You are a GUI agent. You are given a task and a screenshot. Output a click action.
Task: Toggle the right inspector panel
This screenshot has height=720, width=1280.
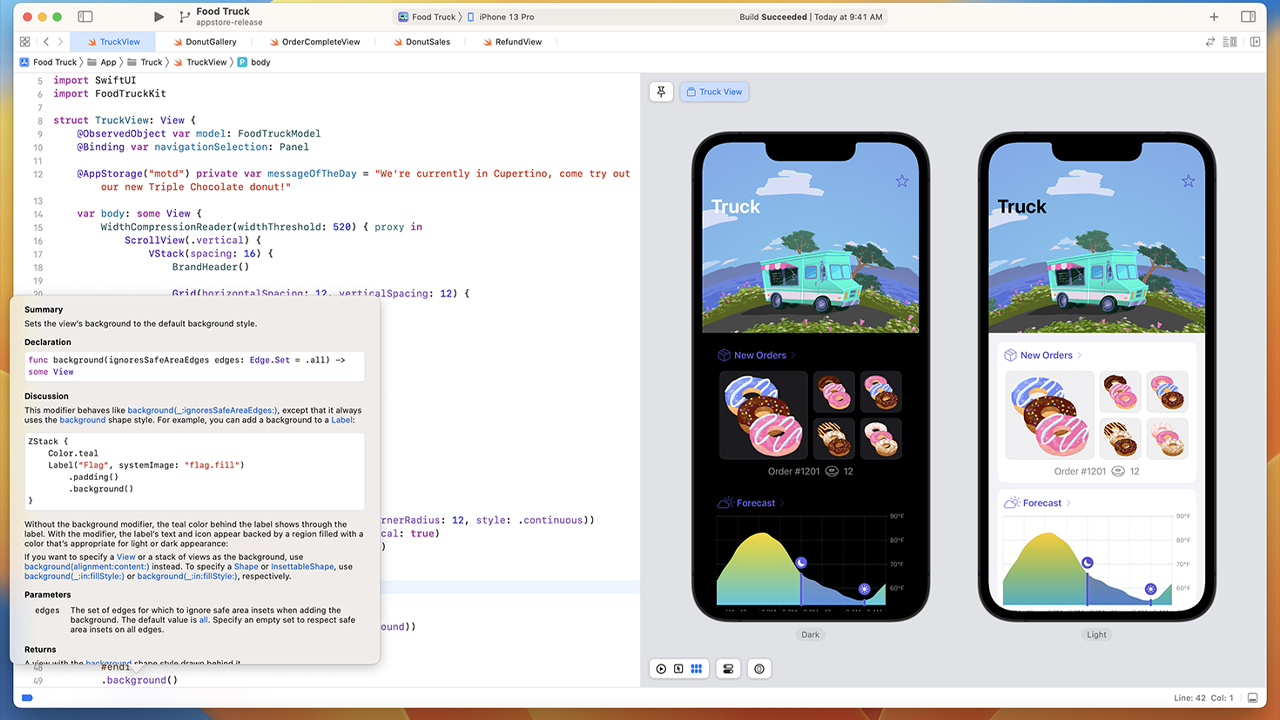pyautogui.click(x=1249, y=16)
